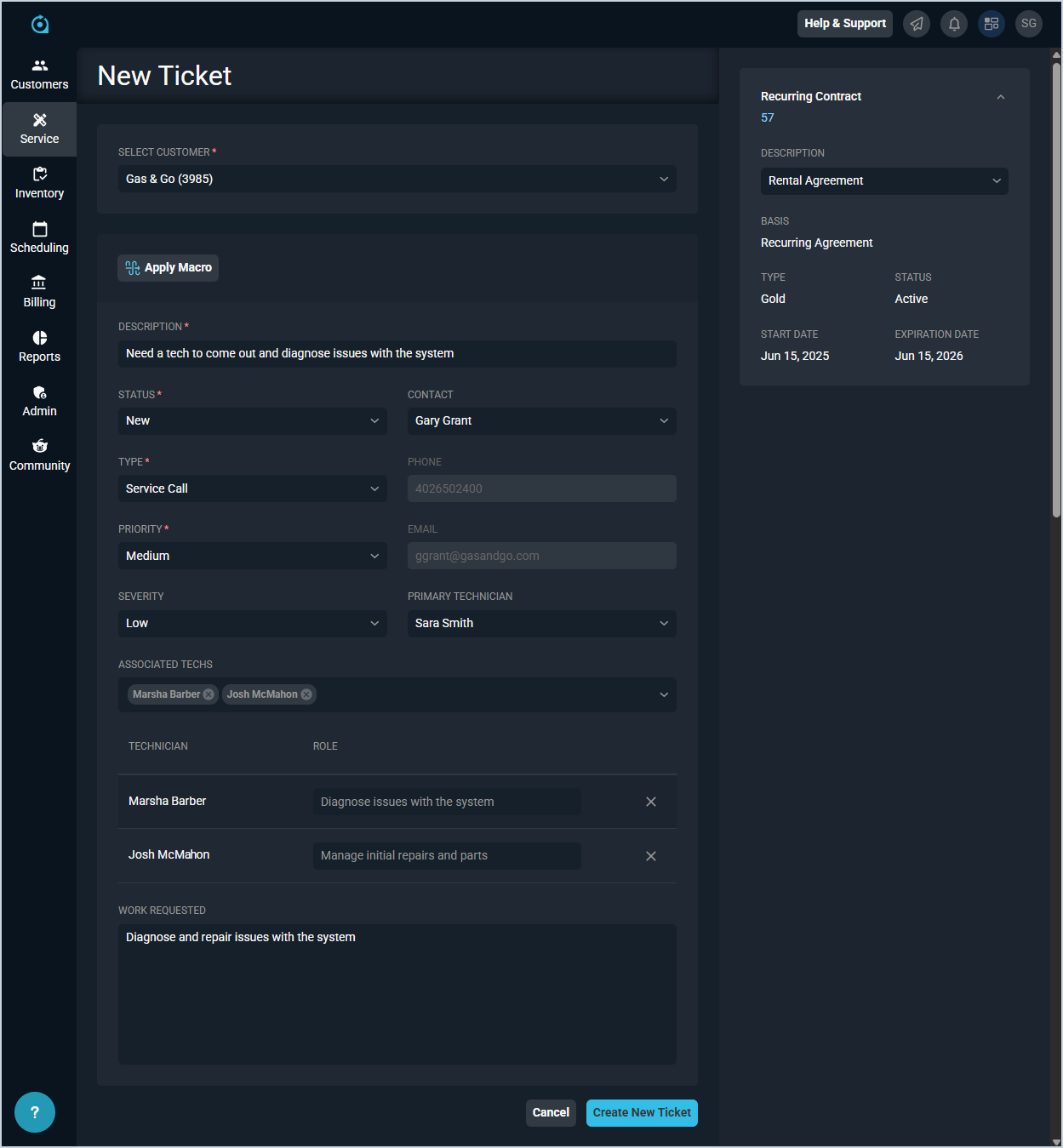Viewport: 1063px width, 1148px height.
Task: Click the Work Requested text area
Action: coord(397,994)
